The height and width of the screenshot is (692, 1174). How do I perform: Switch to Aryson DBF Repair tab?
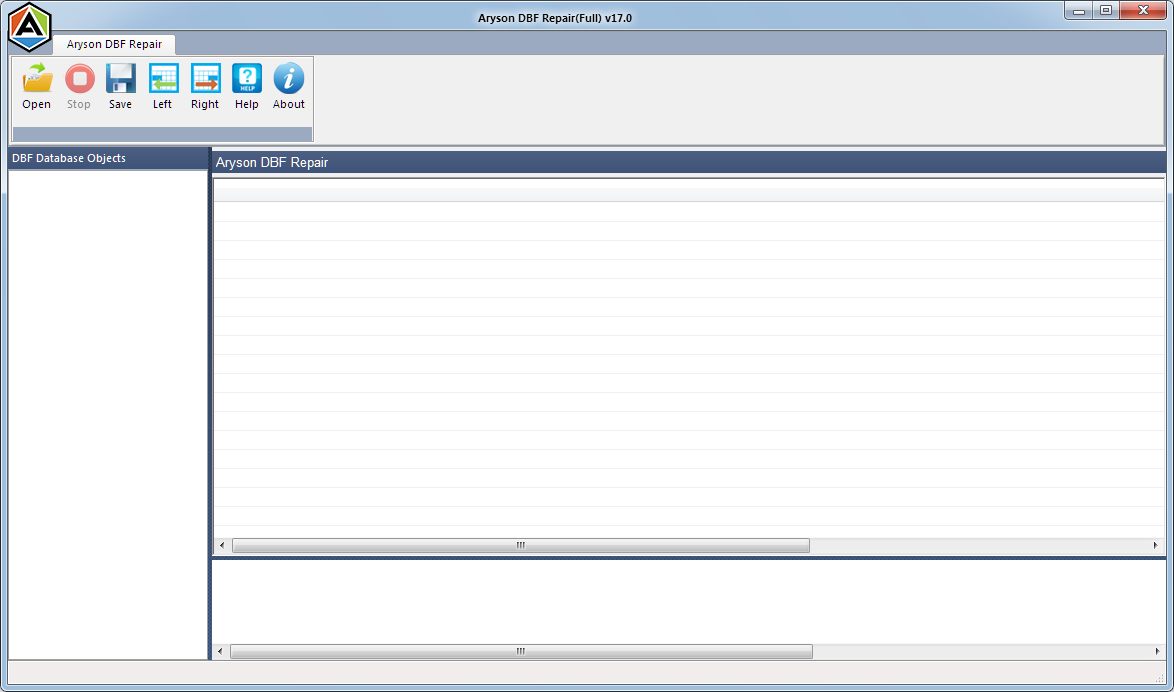point(114,44)
